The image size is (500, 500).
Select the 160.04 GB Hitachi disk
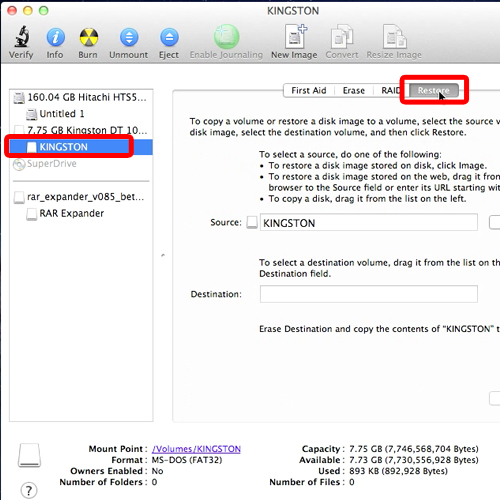point(82,97)
